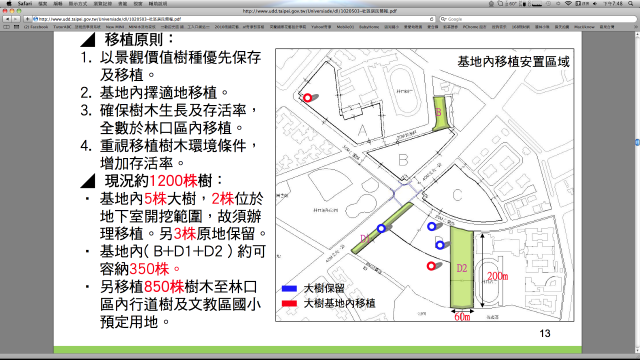The image size is (640, 360).
Task: Click the vertical scrollbar handle
Action: 637,142
